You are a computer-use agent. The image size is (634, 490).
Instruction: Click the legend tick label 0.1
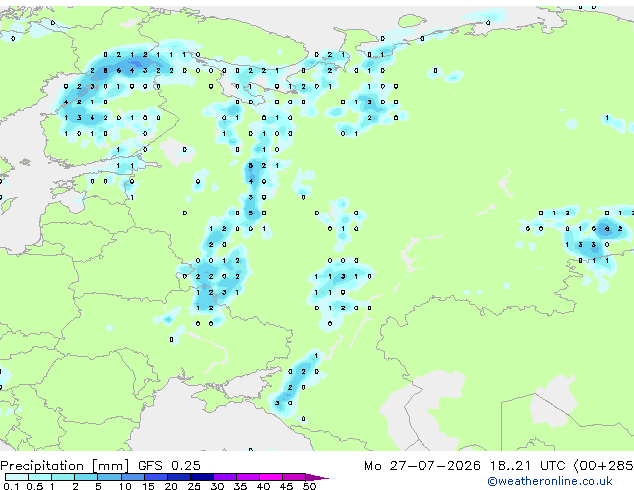coord(11,486)
